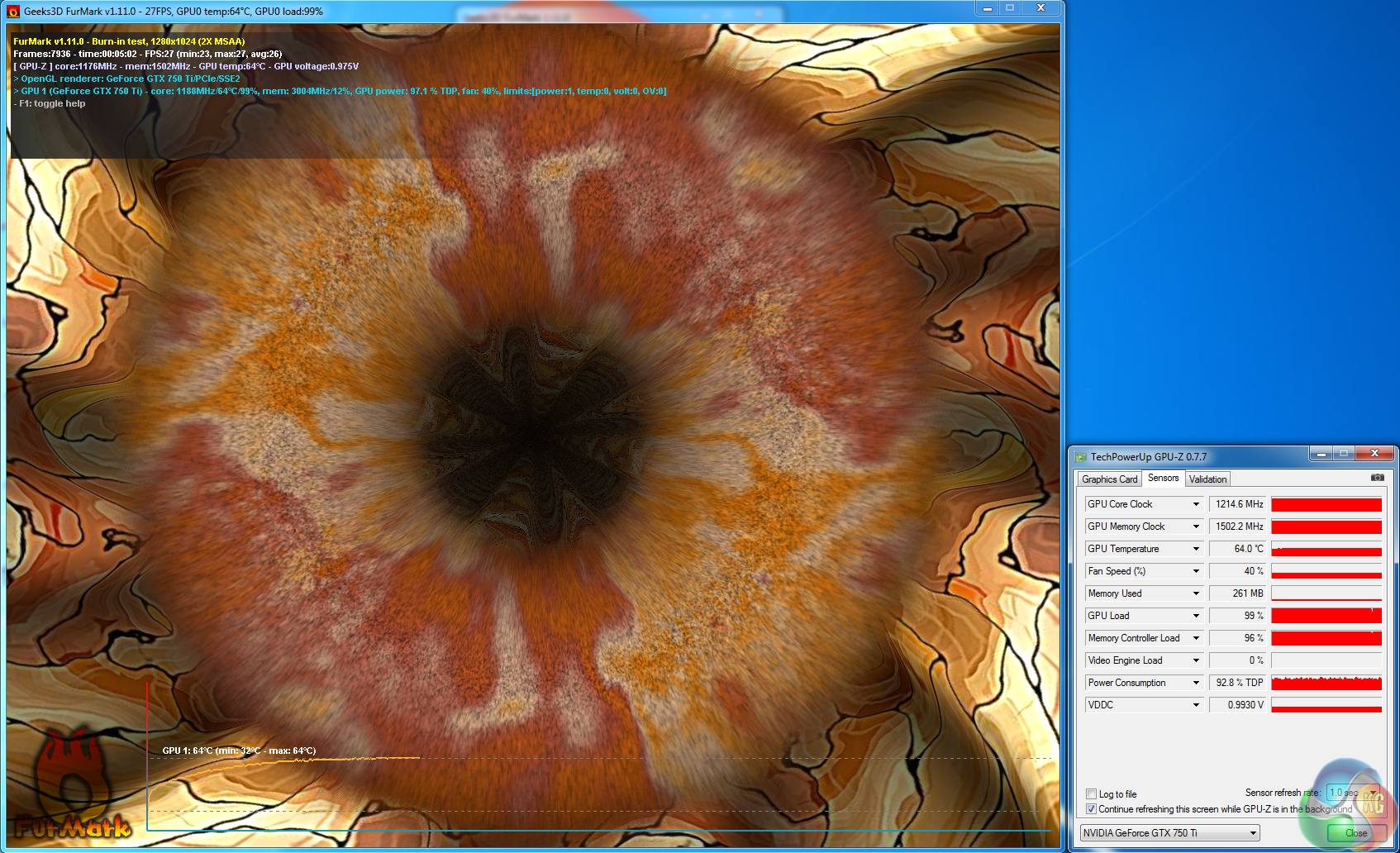Click the 96 % memory controller load value
The width and height of the screenshot is (1400, 853).
(x=1237, y=638)
